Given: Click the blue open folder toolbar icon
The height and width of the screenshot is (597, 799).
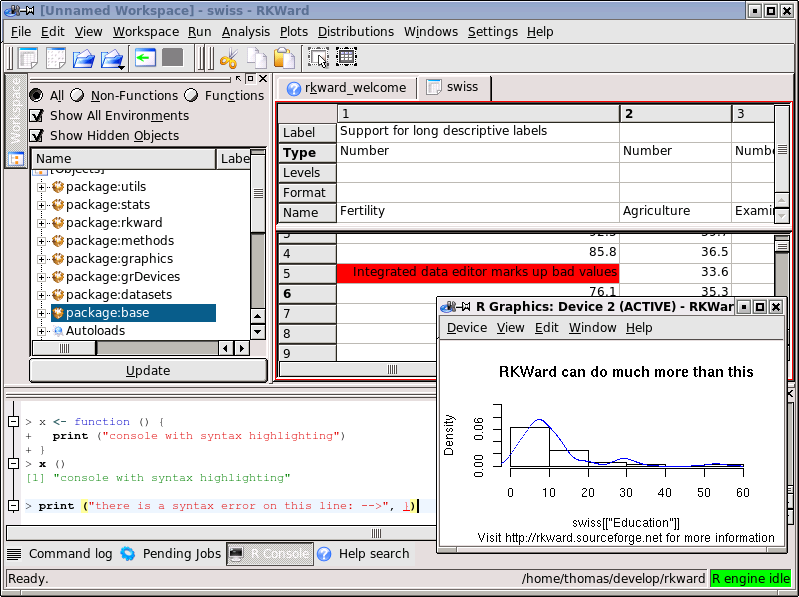Looking at the screenshot, I should tap(84, 58).
